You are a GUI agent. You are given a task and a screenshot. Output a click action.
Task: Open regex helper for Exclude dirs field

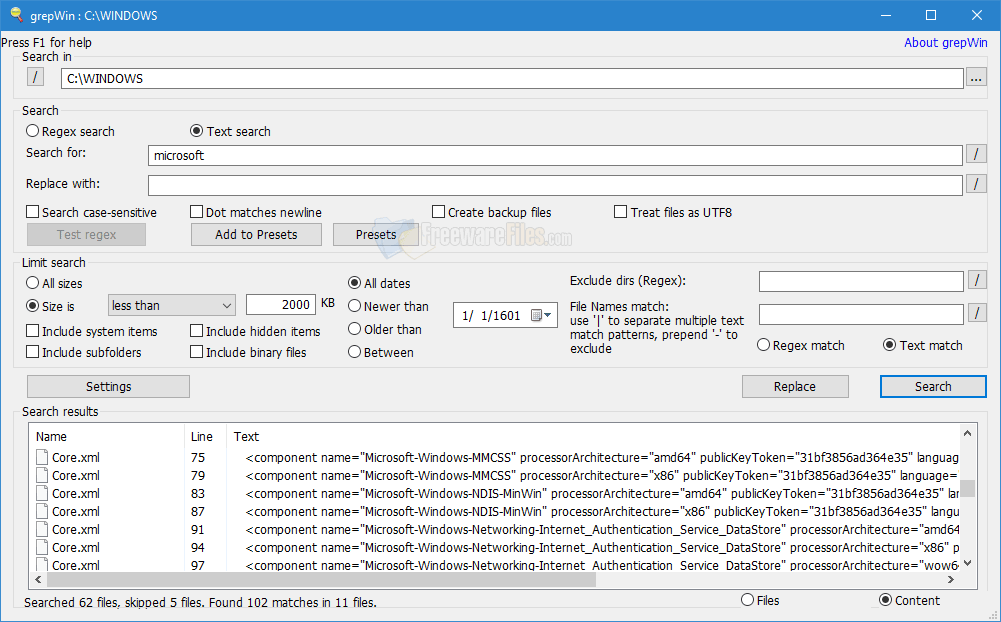point(977,281)
